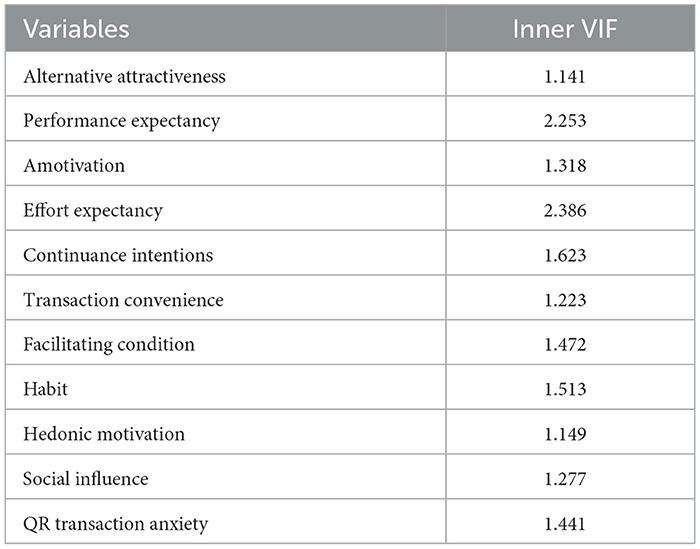This screenshot has width=700, height=549.
Task: Click the Variables column header
Action: (77, 29)
